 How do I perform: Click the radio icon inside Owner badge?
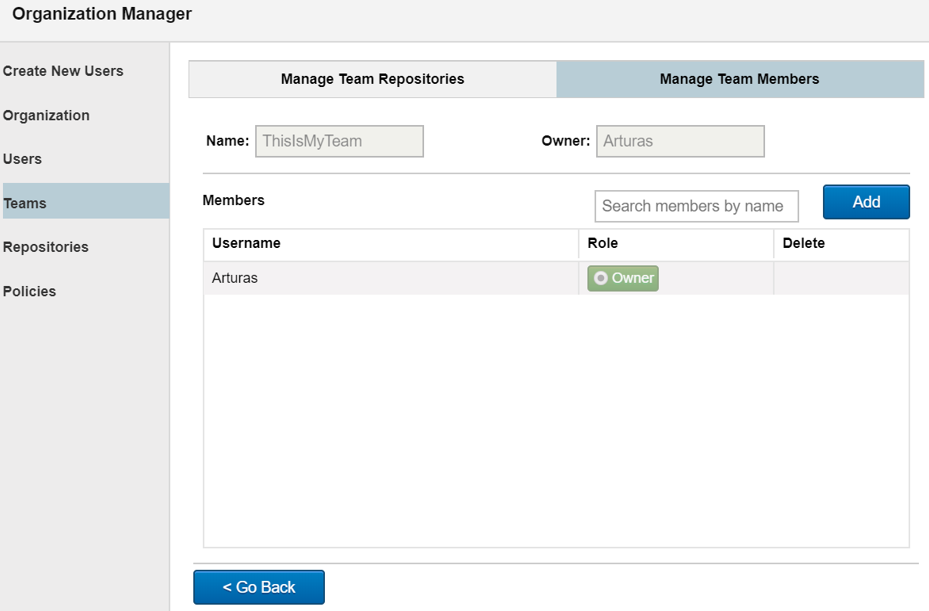[x=600, y=278]
